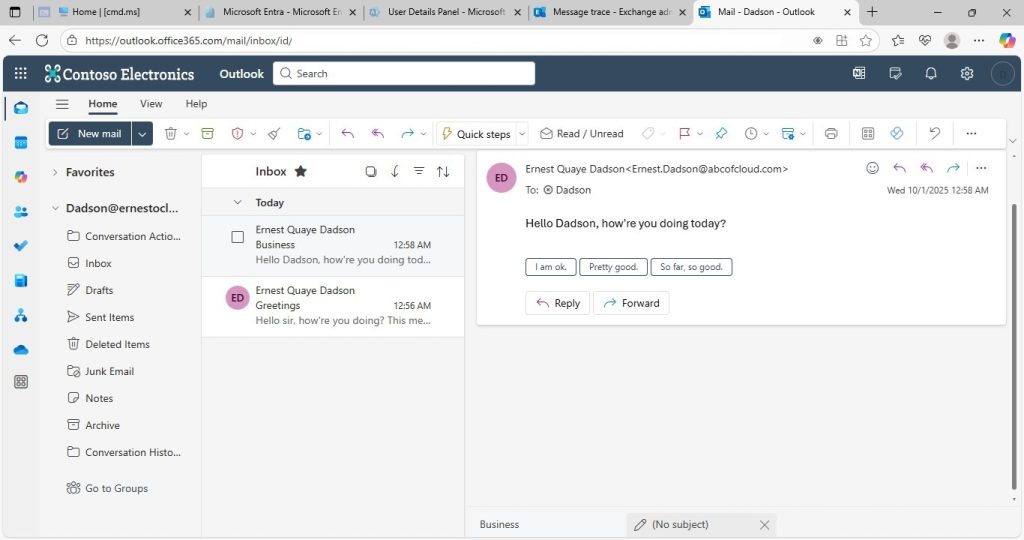Open the Calendar icon in sidebar
The image size is (1024, 540).
tap(21, 142)
